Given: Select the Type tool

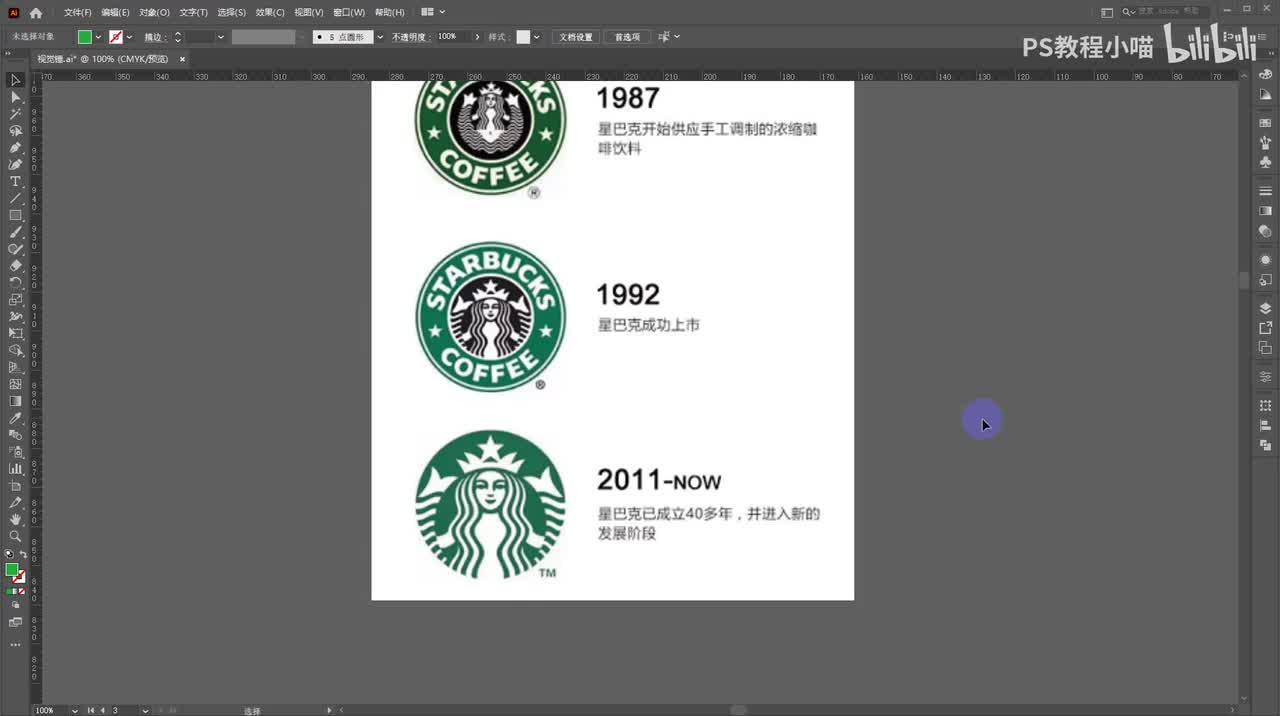Looking at the screenshot, I should (x=15, y=181).
